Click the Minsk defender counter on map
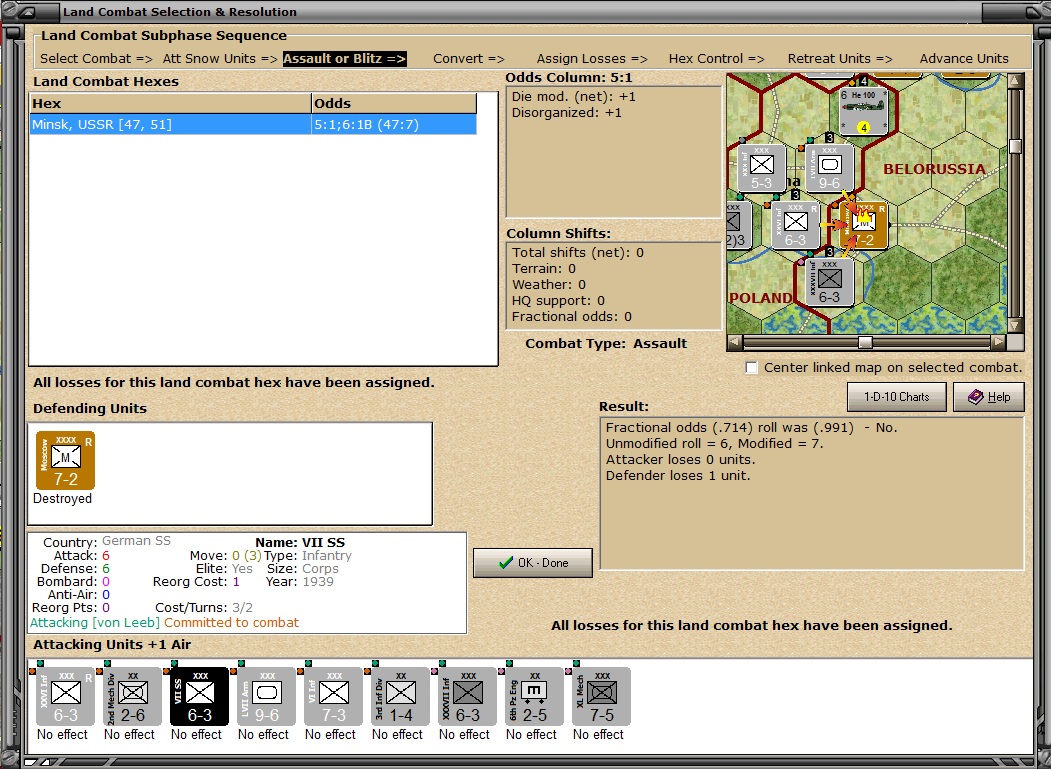 (864, 225)
